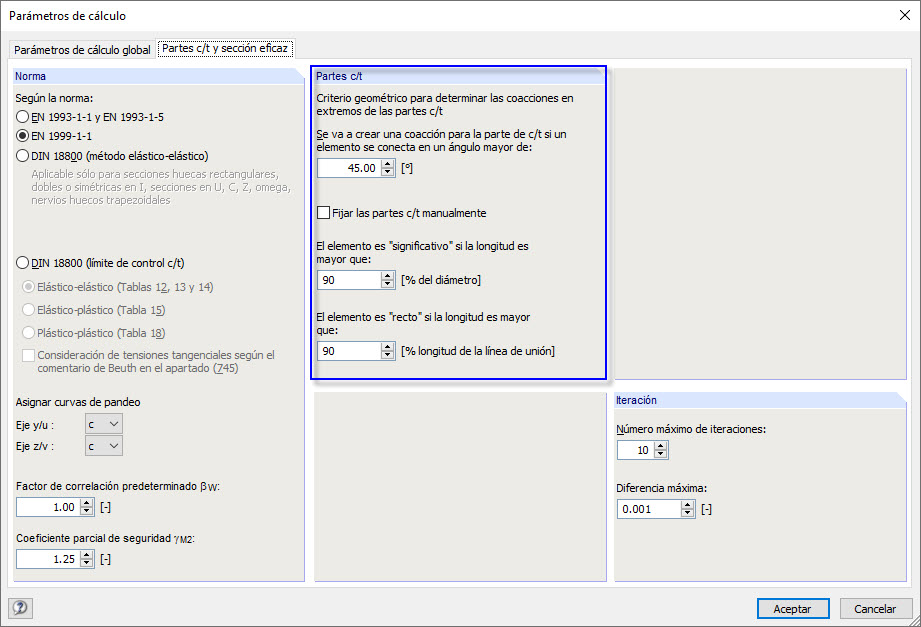921x627 pixels.
Task: Close the Parámetros de cálculo dialog
Action: [905, 15]
